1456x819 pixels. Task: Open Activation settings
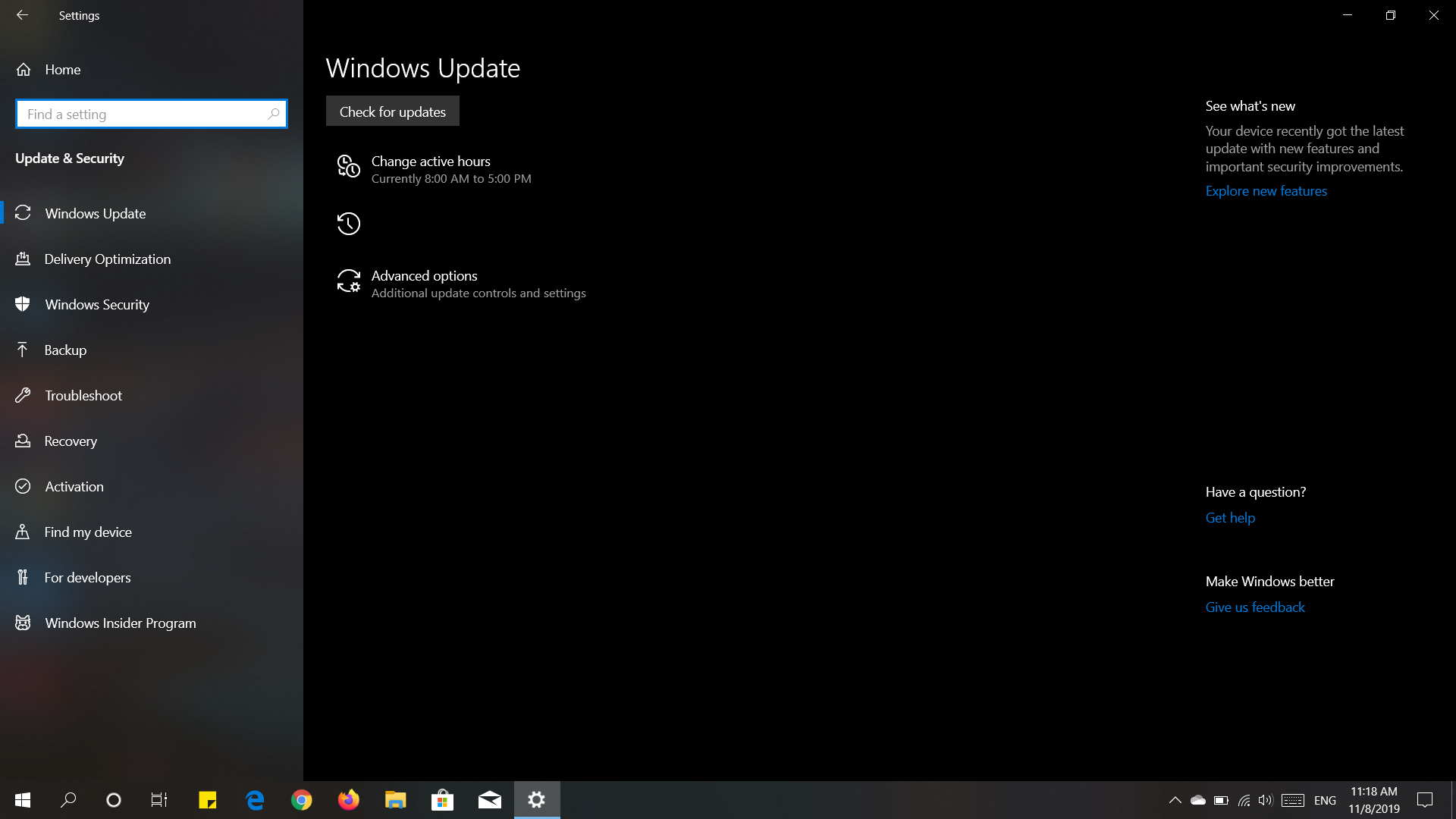tap(152, 486)
